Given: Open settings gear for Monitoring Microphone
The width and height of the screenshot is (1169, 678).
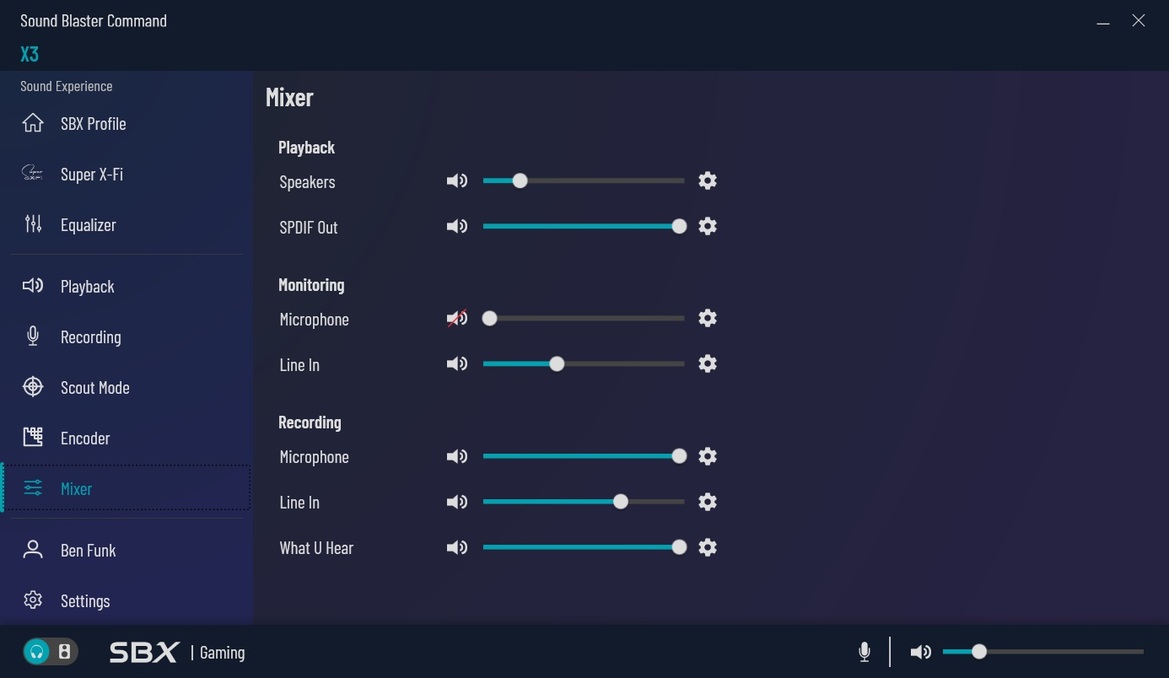Looking at the screenshot, I should point(707,318).
